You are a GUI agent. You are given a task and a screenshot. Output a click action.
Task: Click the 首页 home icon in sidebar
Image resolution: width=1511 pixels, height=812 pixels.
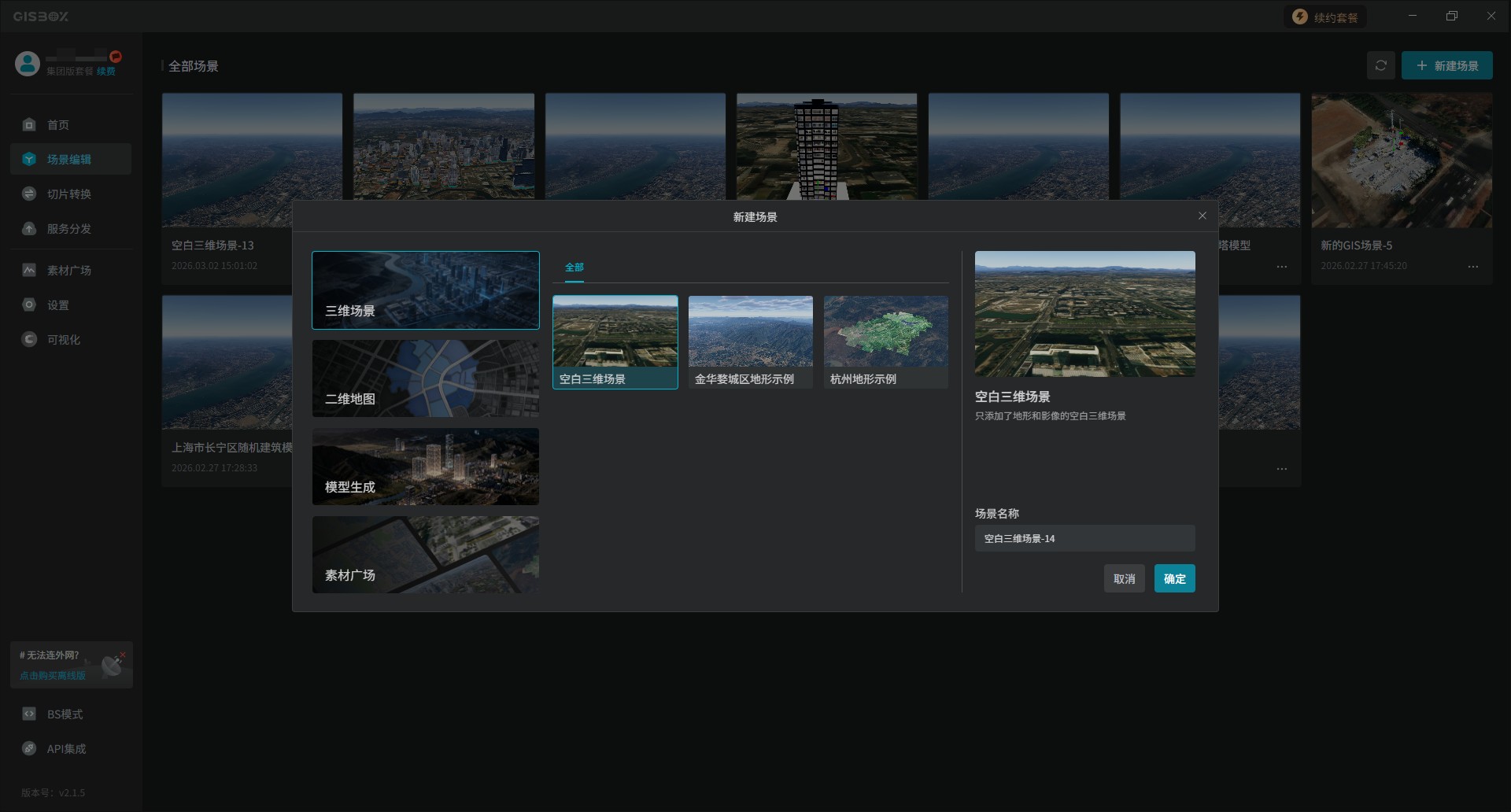(29, 125)
